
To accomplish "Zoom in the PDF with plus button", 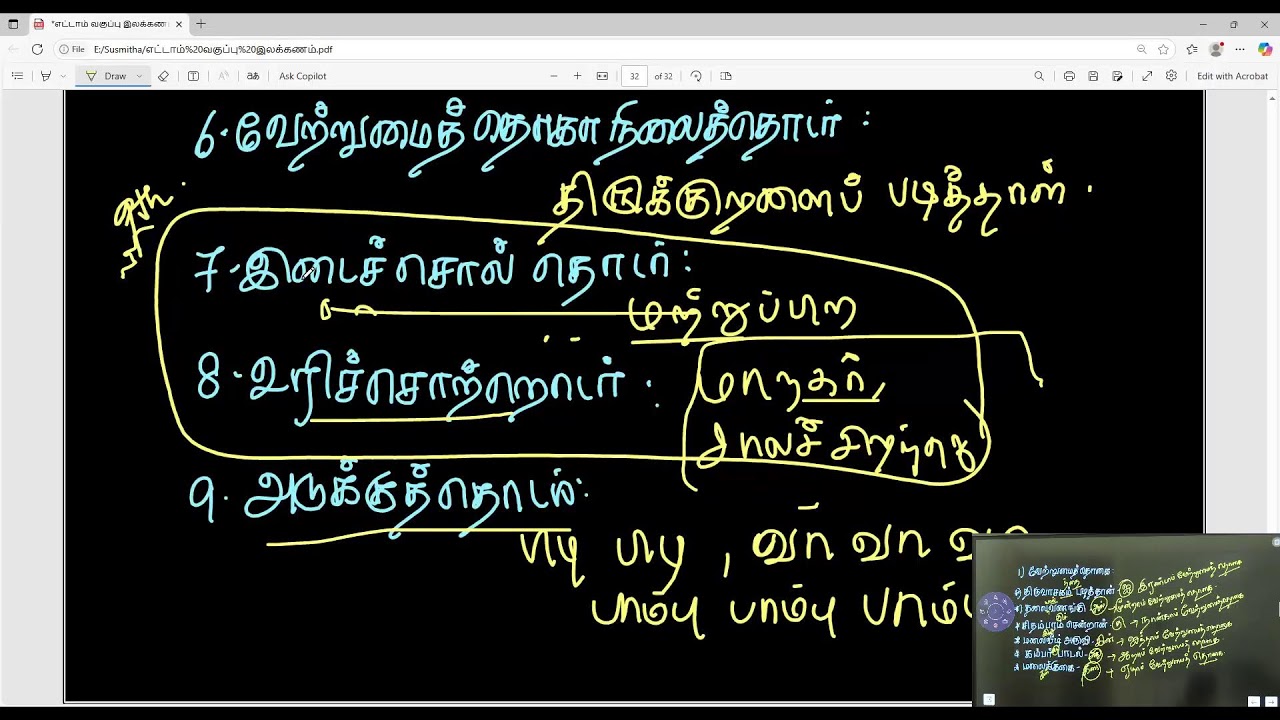I will [x=577, y=76].
